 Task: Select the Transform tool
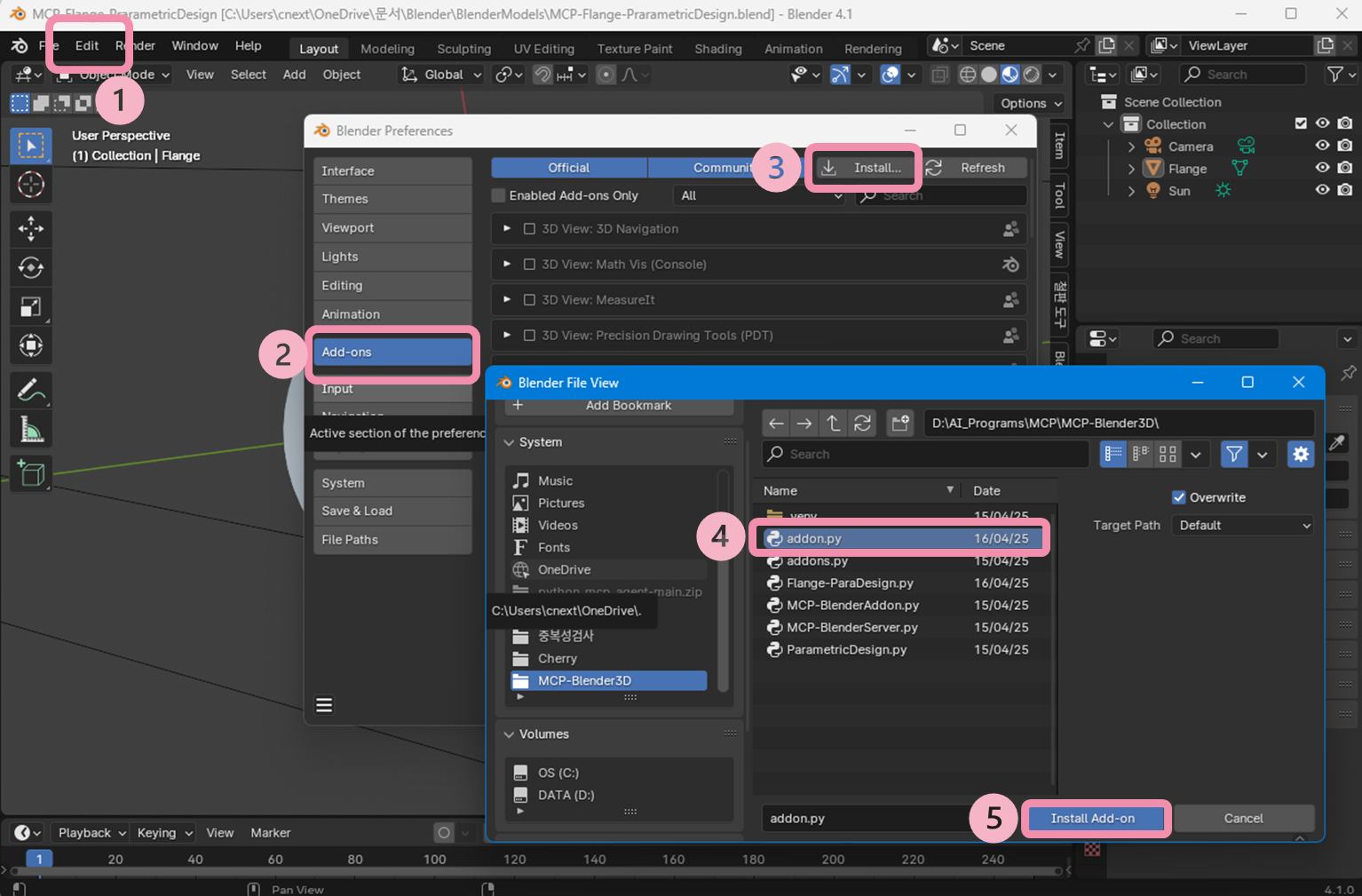coord(31,345)
